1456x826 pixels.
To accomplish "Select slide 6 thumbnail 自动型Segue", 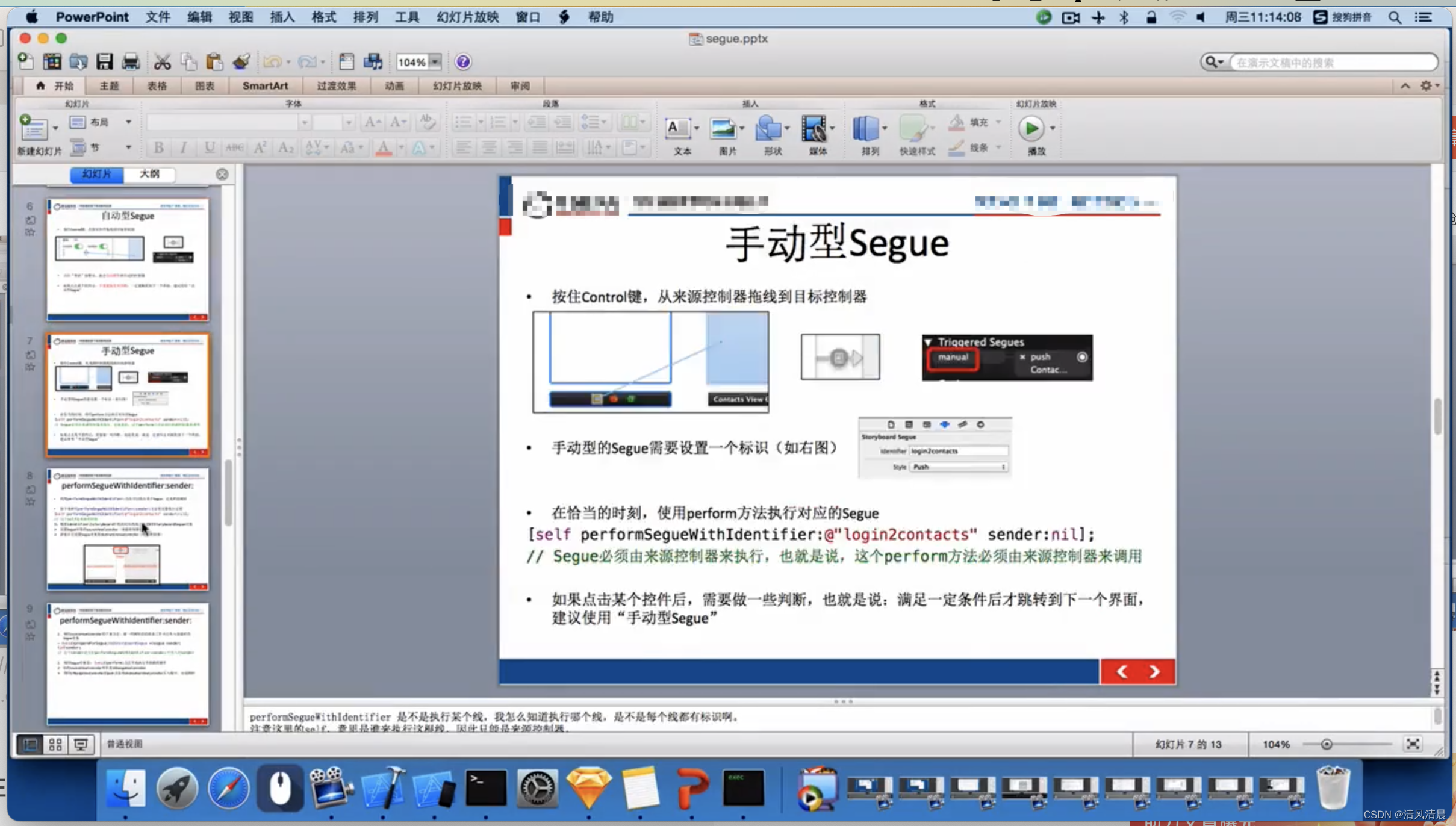I will click(x=128, y=259).
